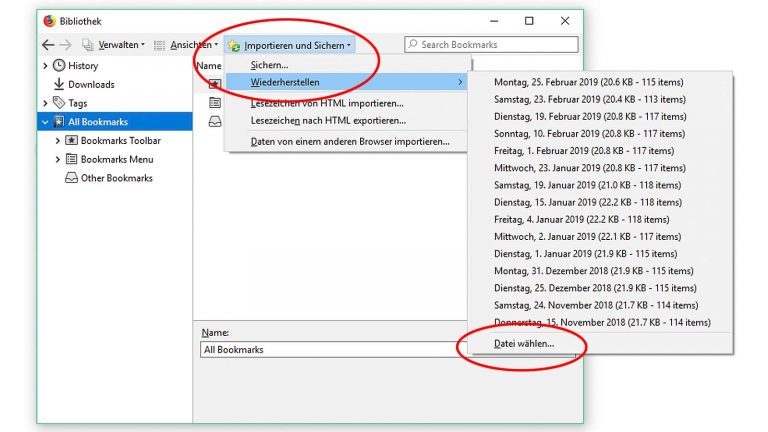This screenshot has width=768, height=432.
Task: Click the Bookmarks Menu list icon
Action: point(72,159)
